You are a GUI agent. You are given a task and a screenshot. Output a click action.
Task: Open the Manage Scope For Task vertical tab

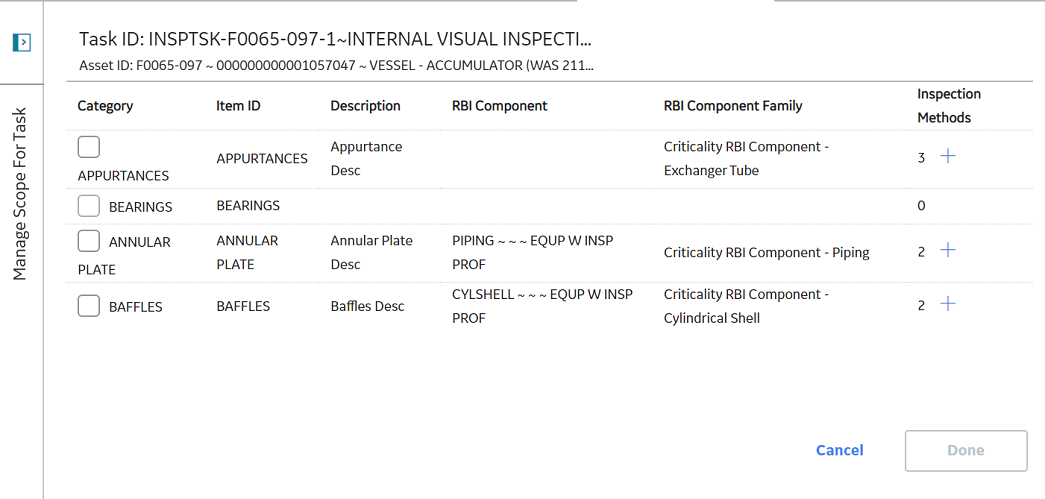click(21, 193)
